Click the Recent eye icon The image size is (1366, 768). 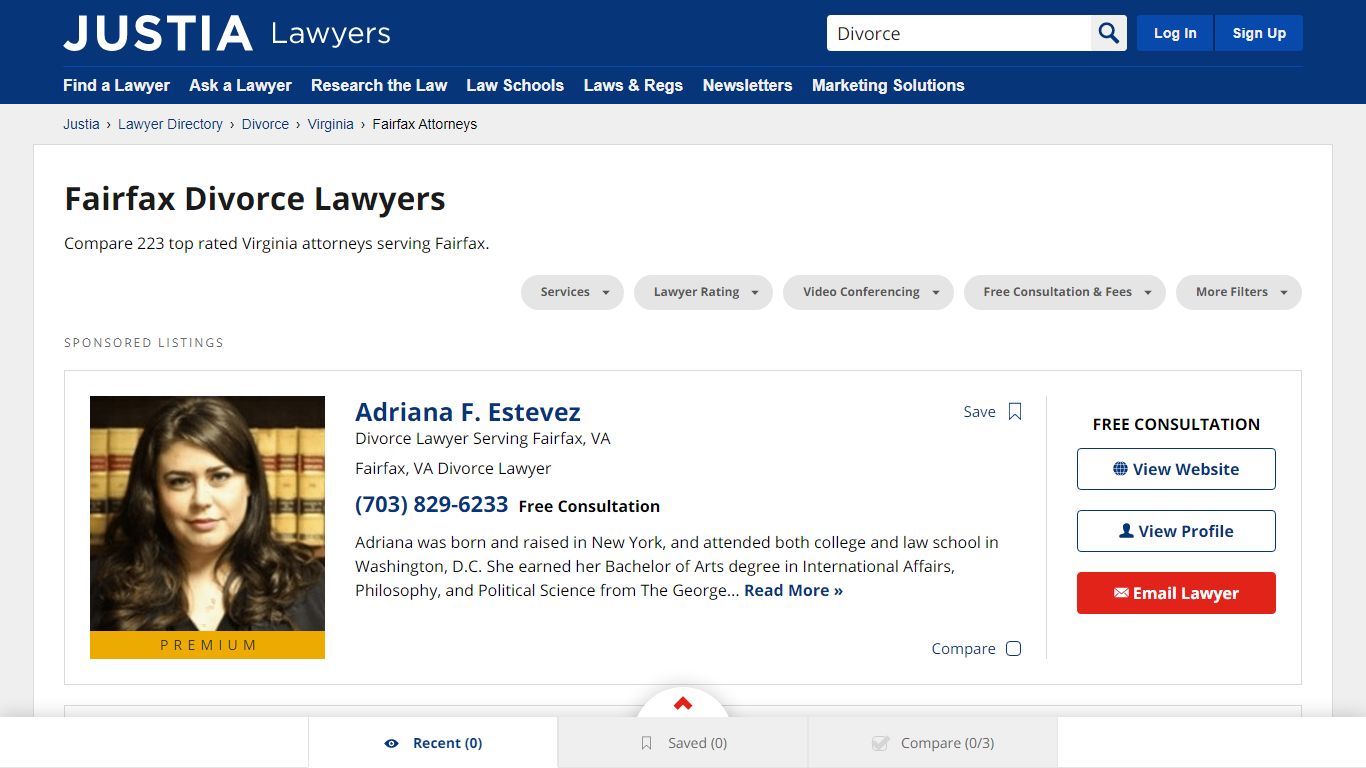[x=391, y=743]
